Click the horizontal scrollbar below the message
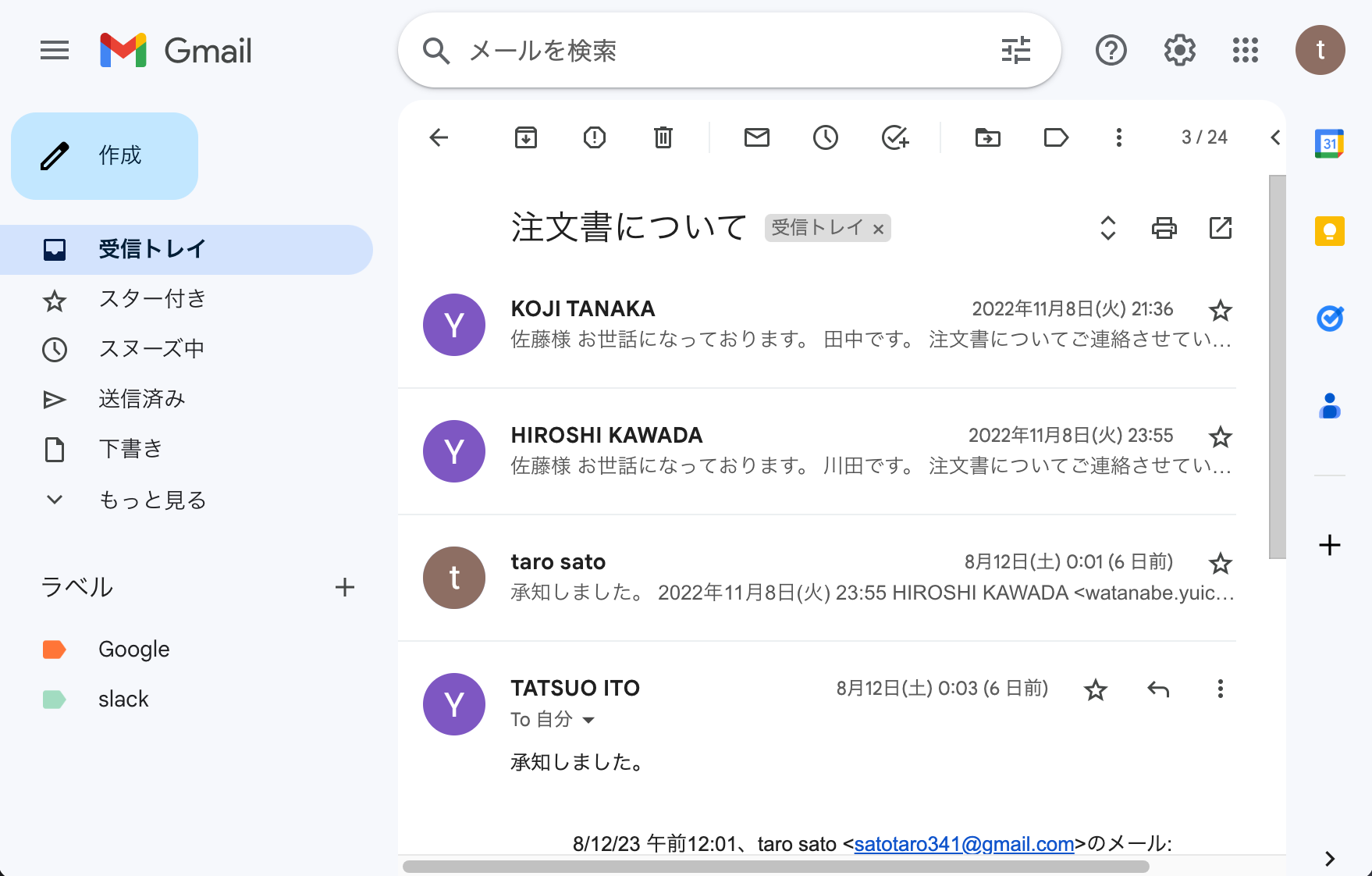The width and height of the screenshot is (1372, 876). pos(776,867)
